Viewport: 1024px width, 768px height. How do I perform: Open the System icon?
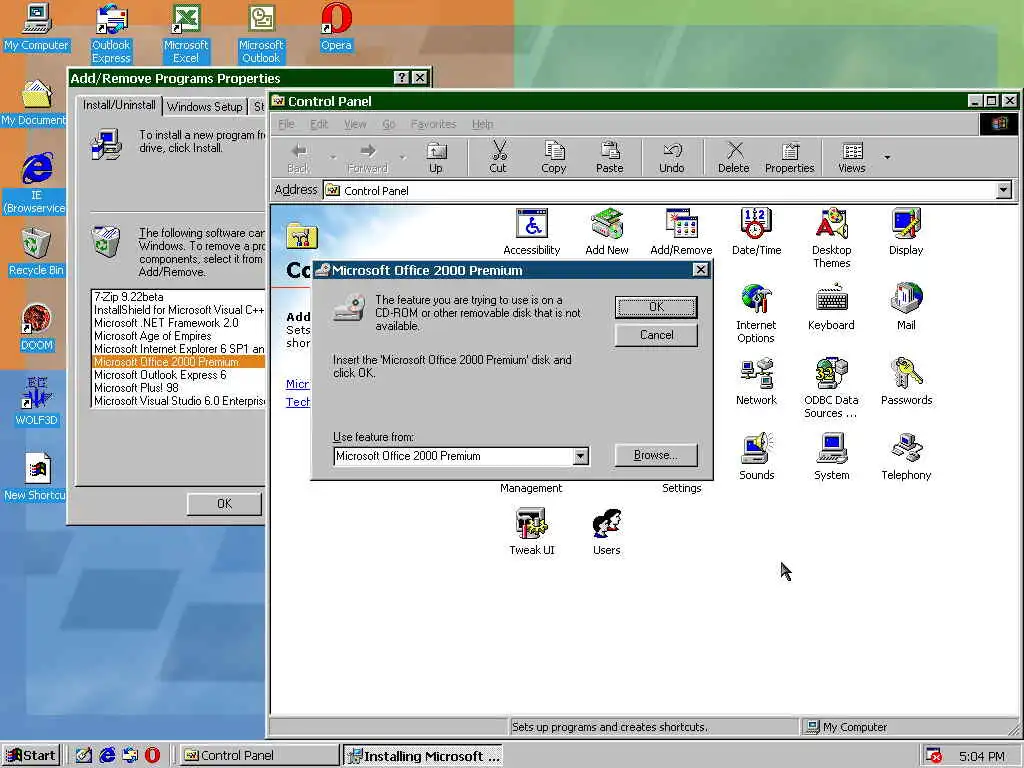coord(831,457)
